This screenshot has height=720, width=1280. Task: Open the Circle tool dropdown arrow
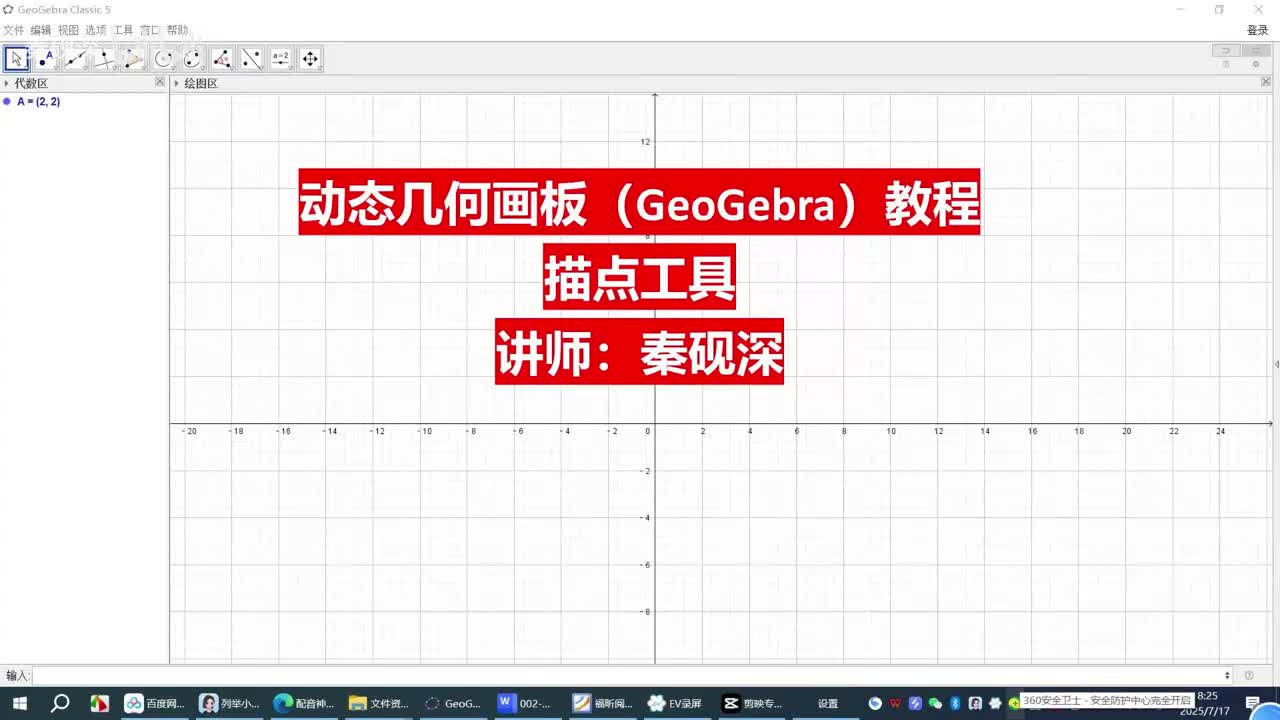[x=172, y=70]
